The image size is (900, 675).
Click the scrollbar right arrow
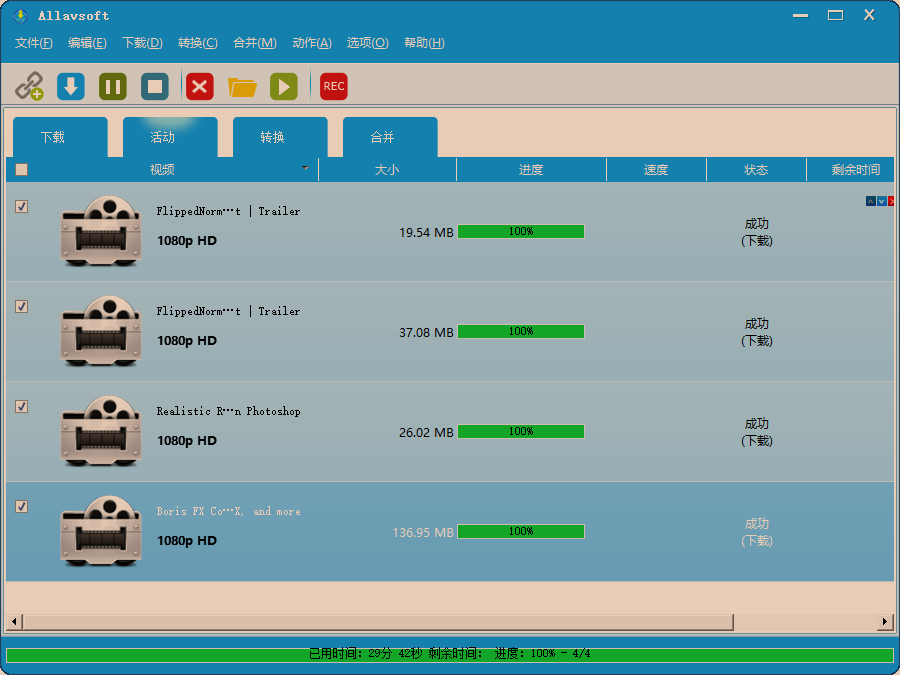pos(885,622)
